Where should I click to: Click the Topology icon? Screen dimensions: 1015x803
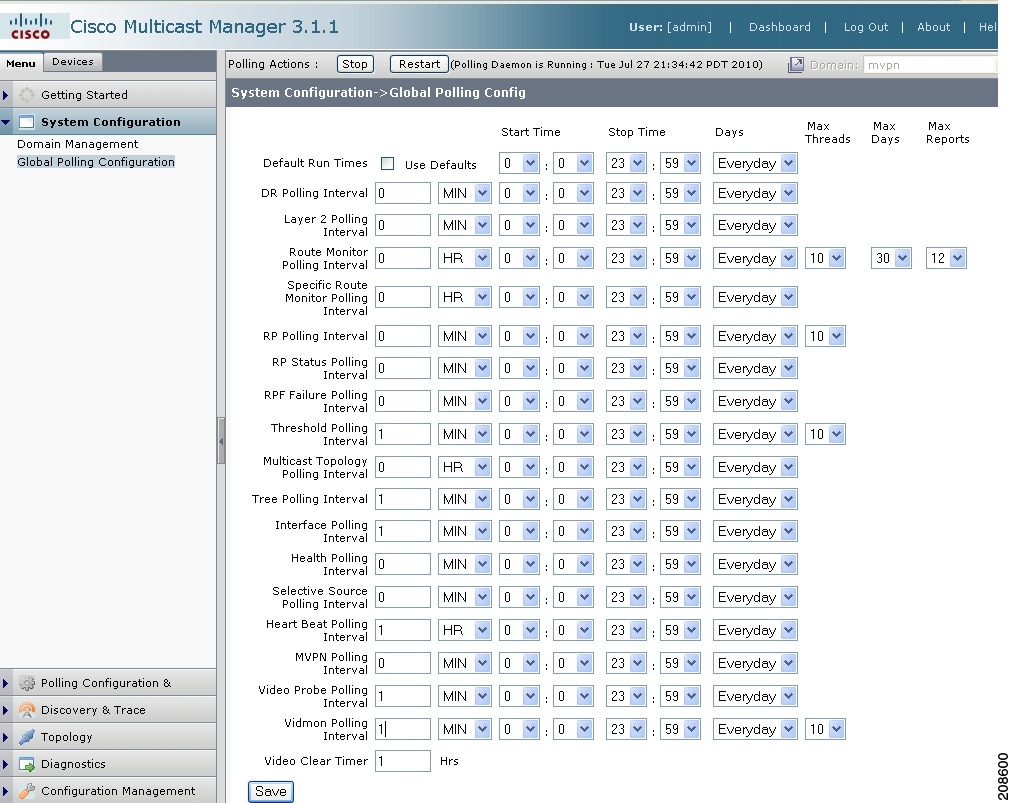pyautogui.click(x=27, y=737)
